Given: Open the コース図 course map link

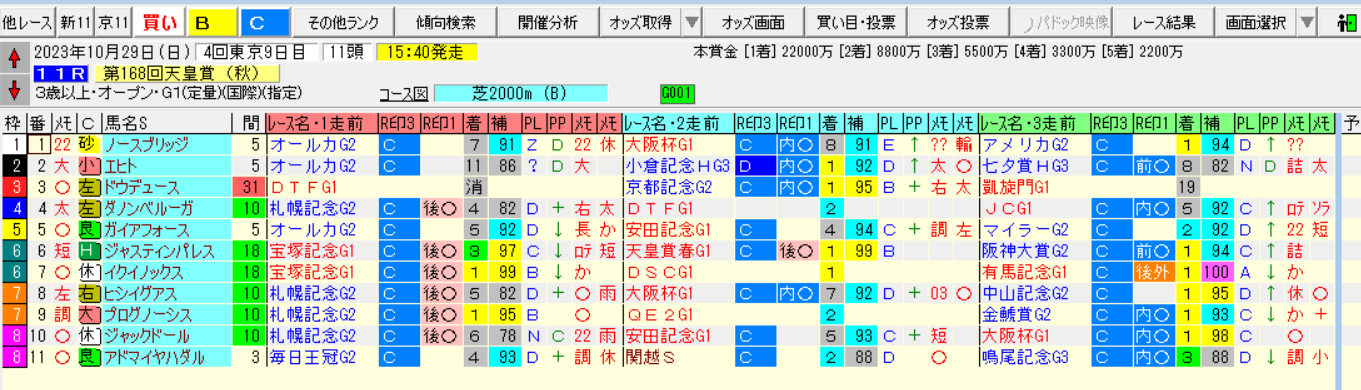Looking at the screenshot, I should [x=404, y=94].
